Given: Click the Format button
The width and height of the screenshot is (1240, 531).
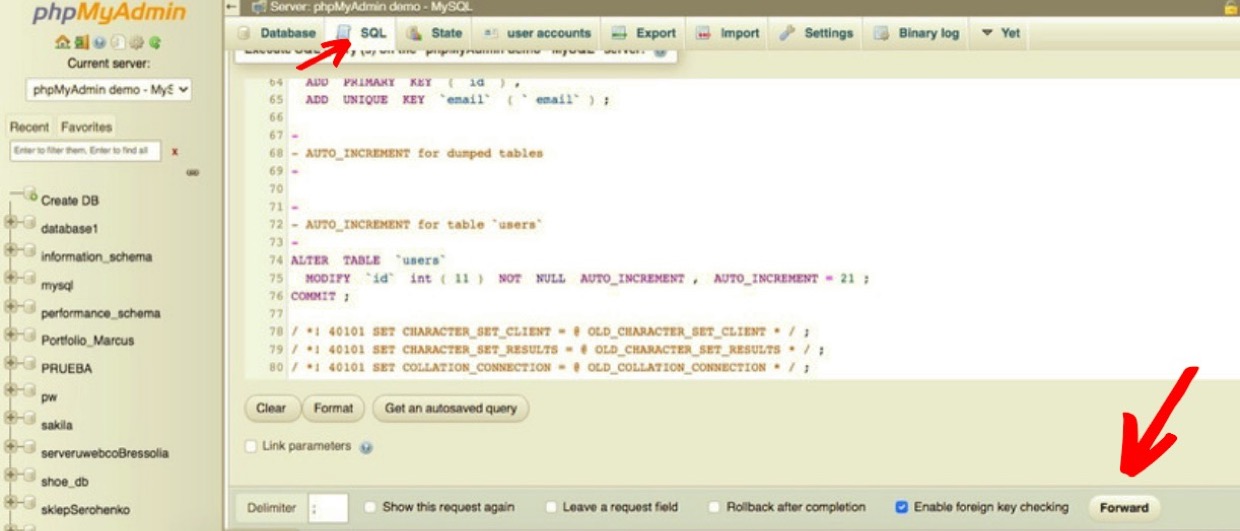Looking at the screenshot, I should coord(333,408).
